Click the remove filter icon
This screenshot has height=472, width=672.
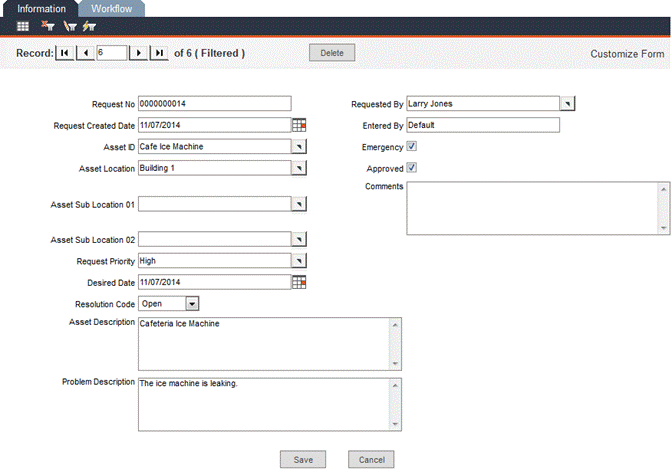[x=47, y=26]
